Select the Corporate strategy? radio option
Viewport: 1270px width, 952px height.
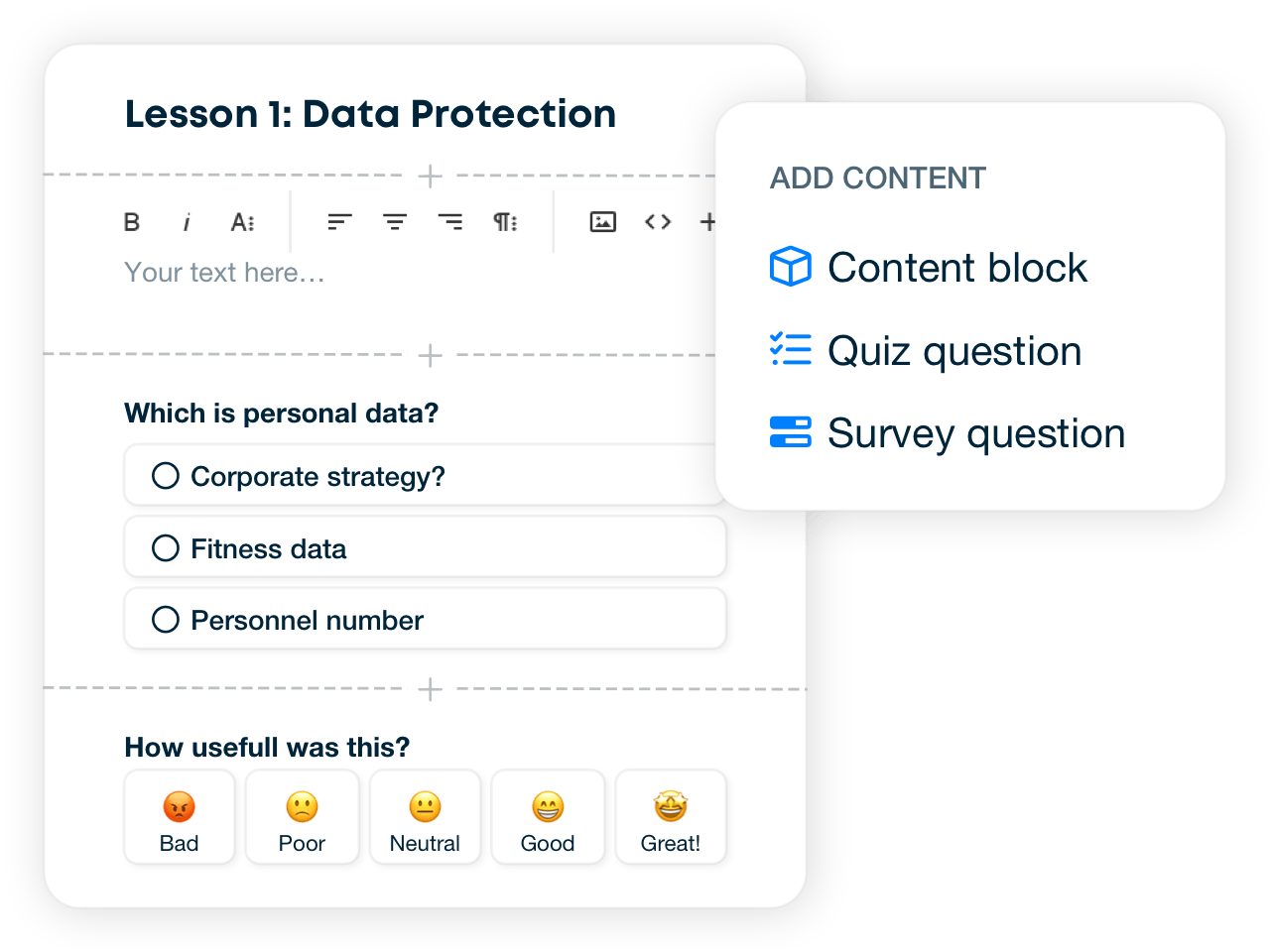(x=166, y=476)
